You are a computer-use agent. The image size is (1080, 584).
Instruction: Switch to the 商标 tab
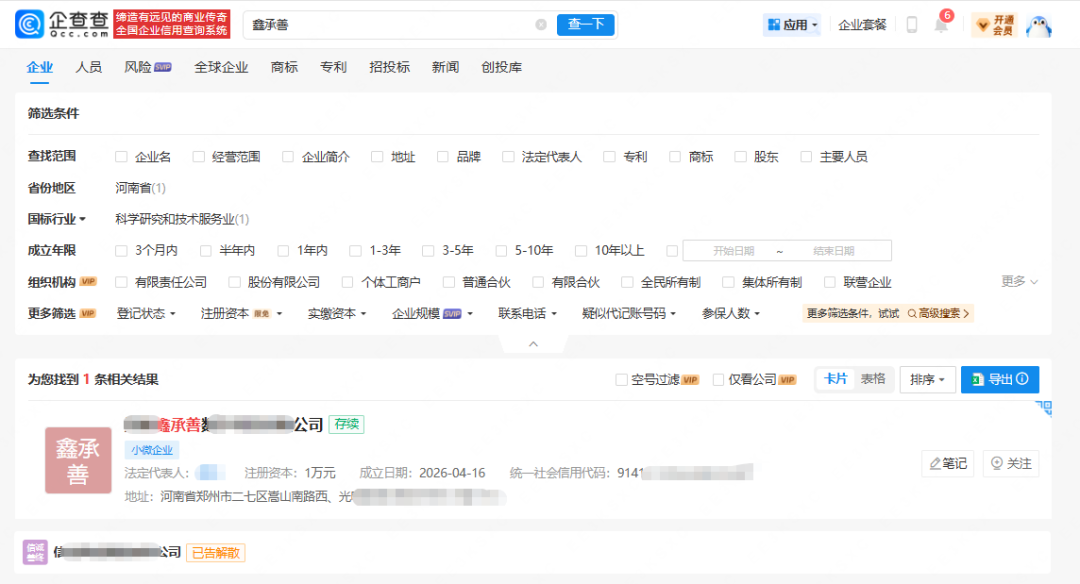point(284,67)
